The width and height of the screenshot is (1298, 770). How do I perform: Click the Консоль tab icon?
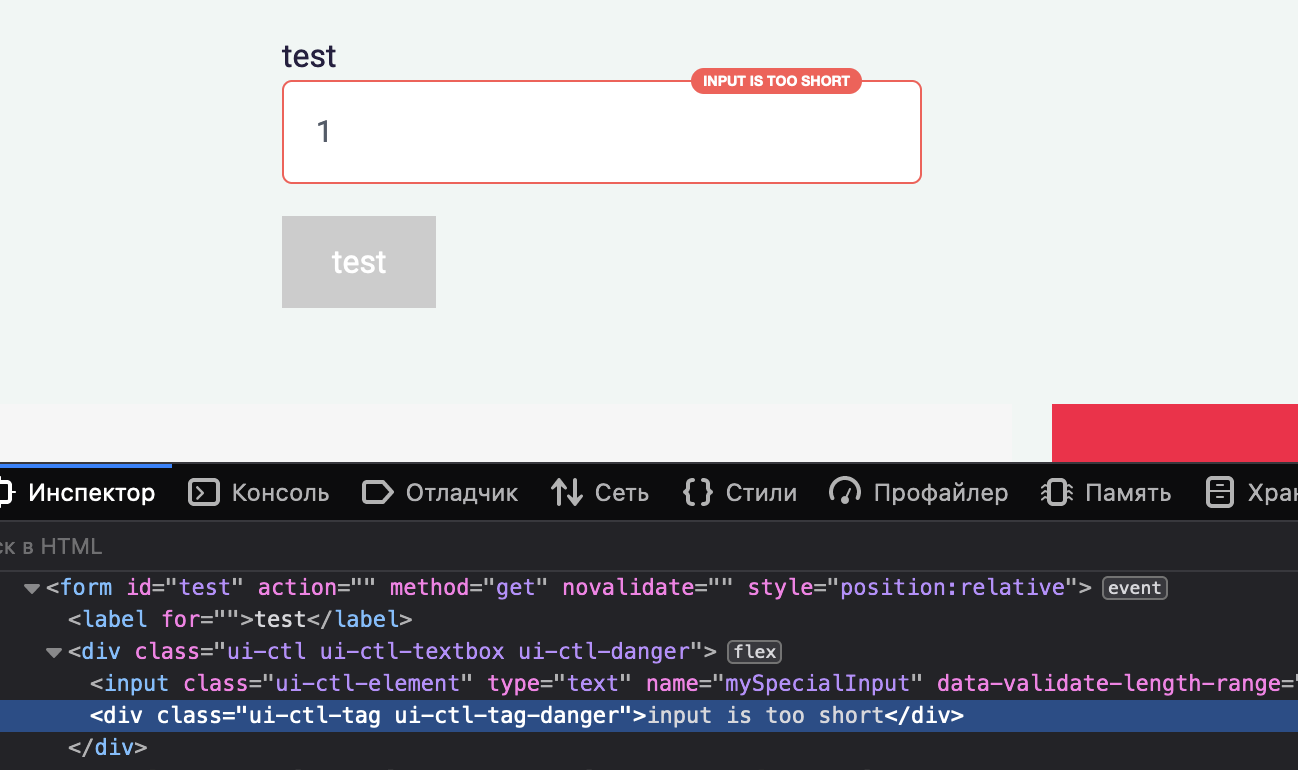204,492
